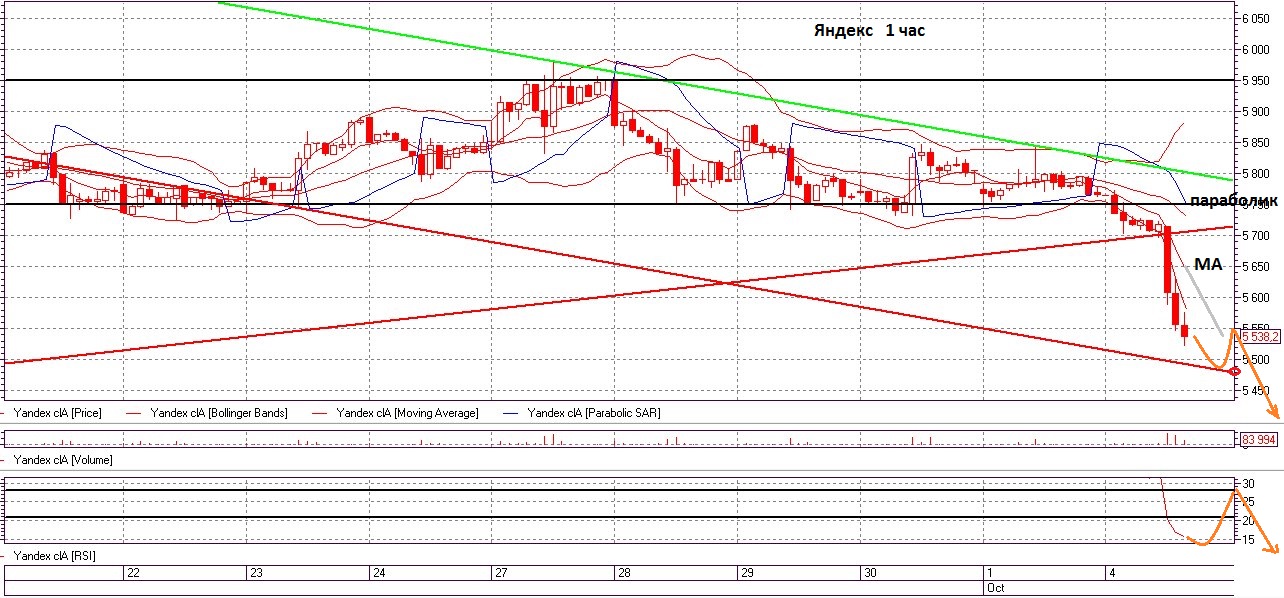
Task: Click price axis value '6 000'
Action: pos(1256,50)
